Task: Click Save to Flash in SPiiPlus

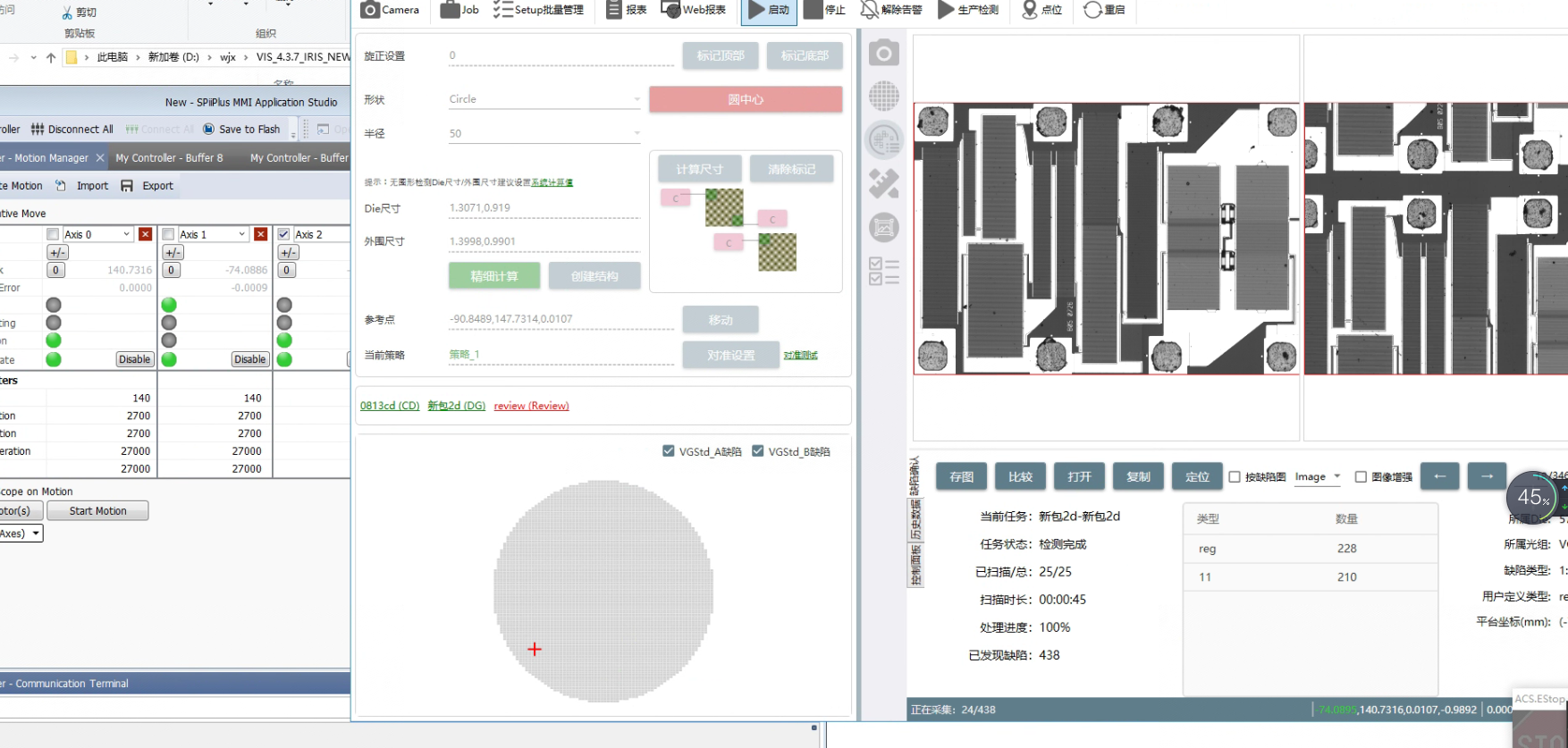Action: (241, 129)
